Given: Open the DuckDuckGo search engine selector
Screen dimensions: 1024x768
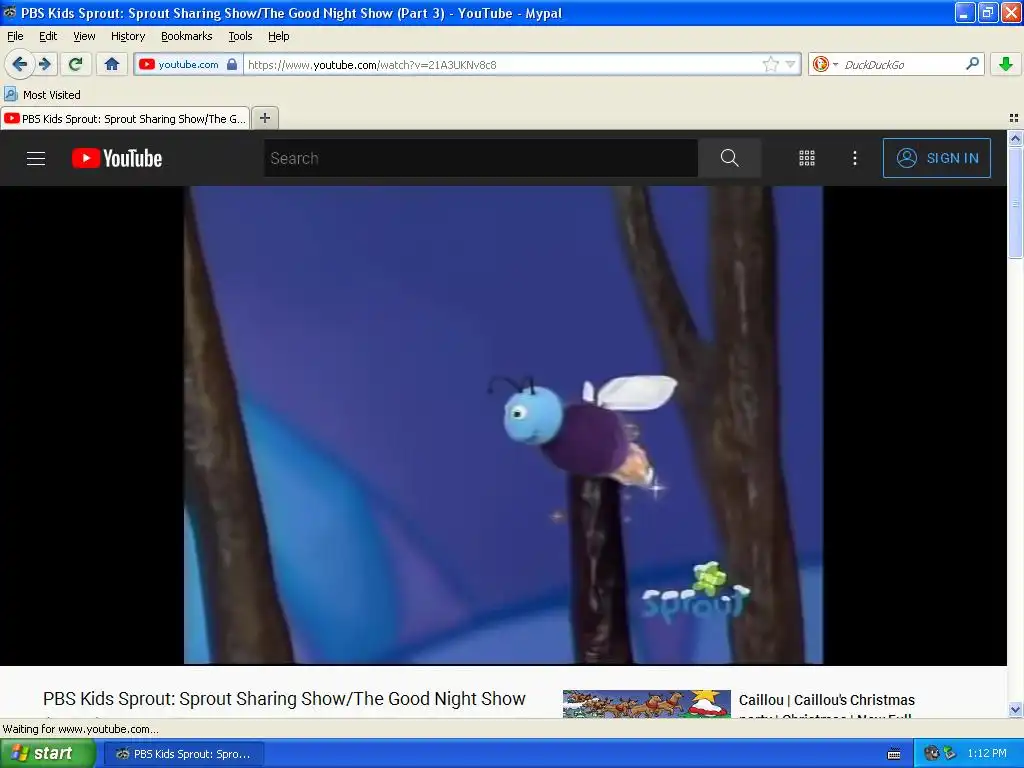Looking at the screenshot, I should point(824,64).
